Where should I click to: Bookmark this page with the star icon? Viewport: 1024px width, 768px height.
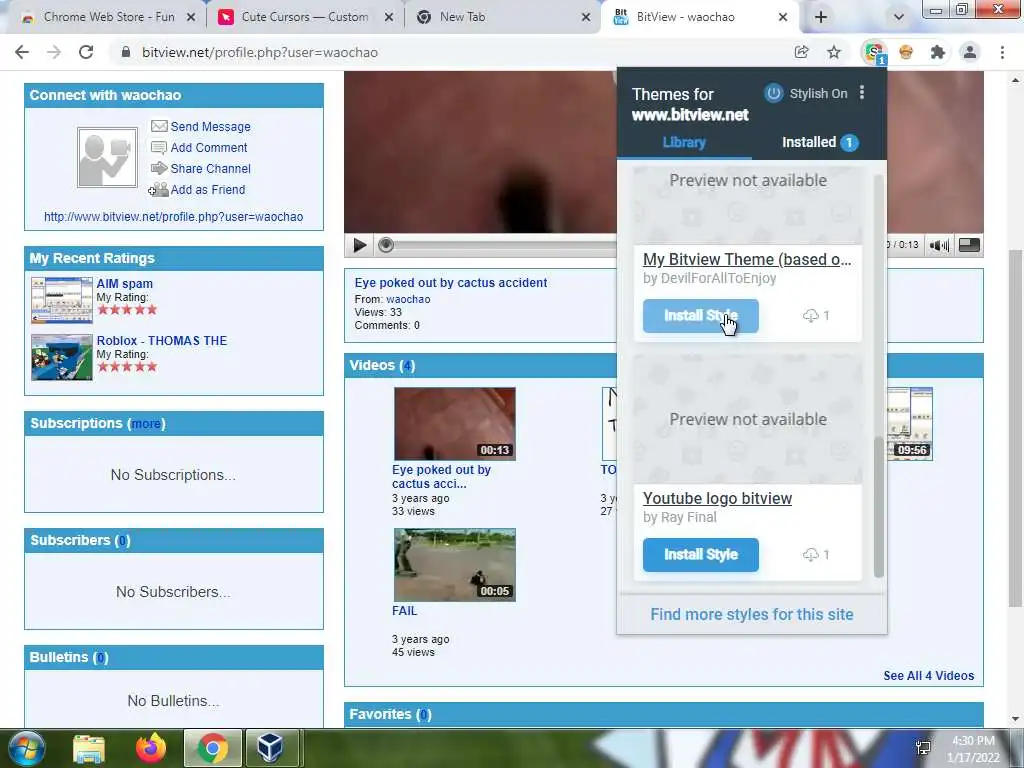(834, 52)
